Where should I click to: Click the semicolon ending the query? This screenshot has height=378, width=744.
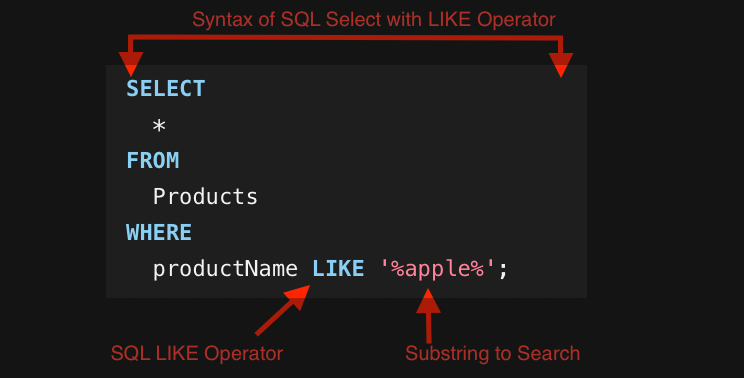coord(503,271)
